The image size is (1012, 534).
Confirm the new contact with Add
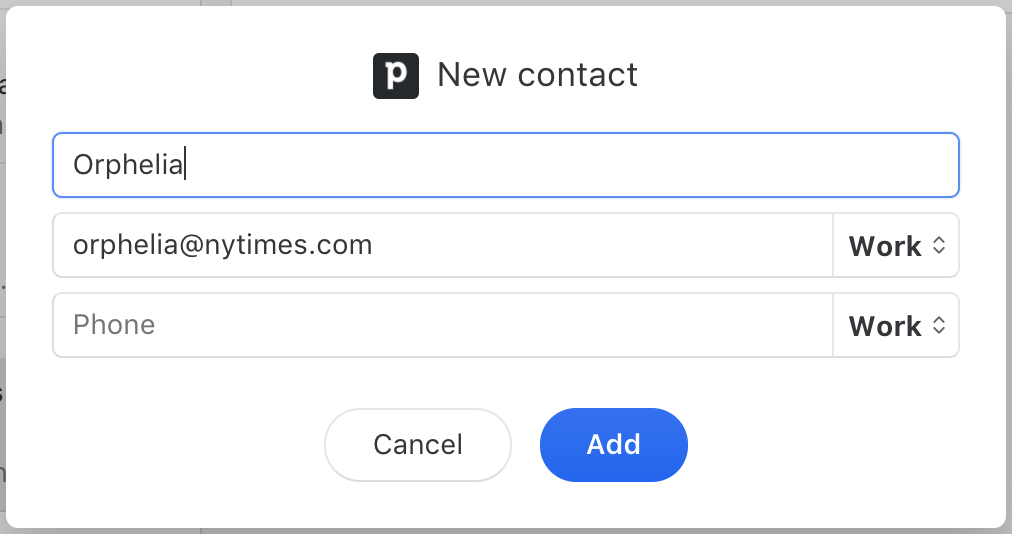coord(614,445)
